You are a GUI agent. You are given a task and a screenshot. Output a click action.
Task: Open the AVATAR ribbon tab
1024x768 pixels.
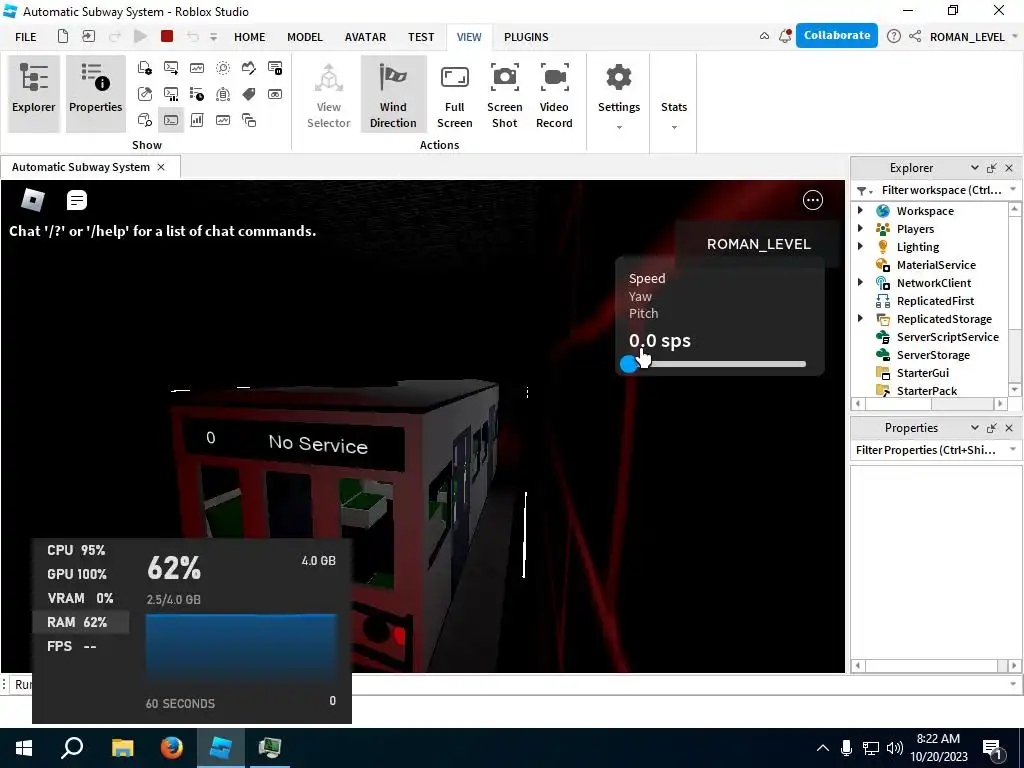point(365,37)
